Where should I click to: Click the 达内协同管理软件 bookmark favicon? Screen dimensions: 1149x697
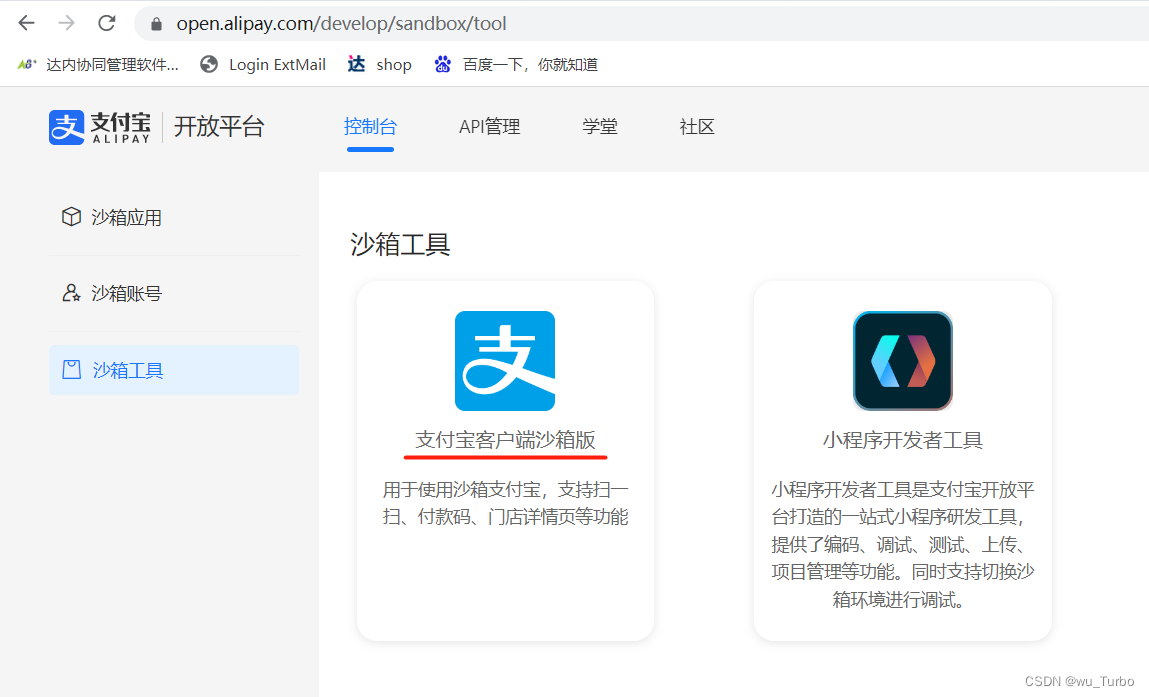tap(26, 64)
